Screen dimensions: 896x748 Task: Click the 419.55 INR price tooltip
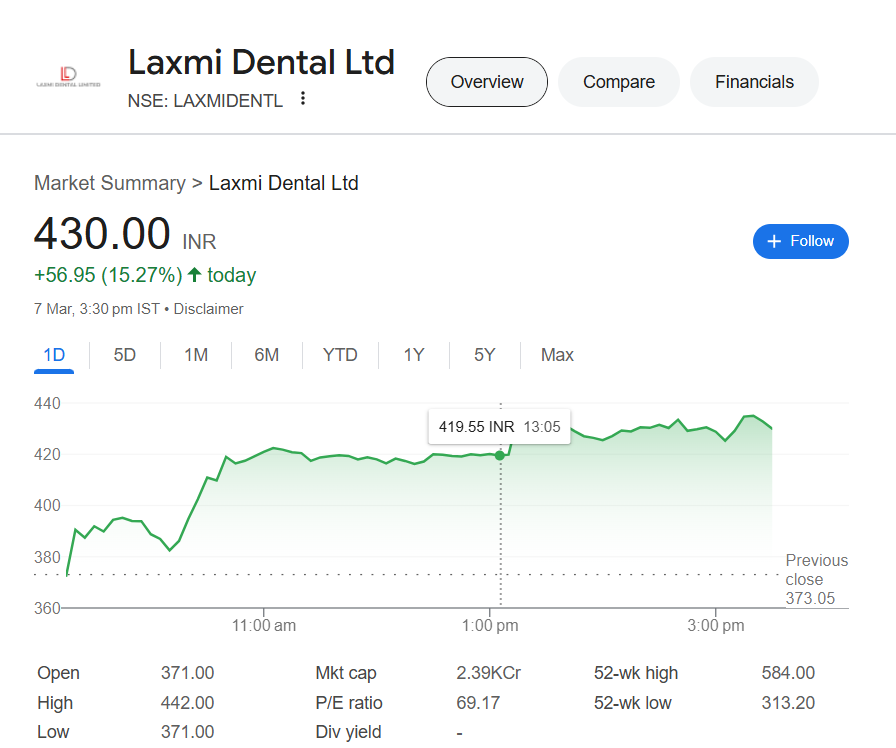point(499,427)
